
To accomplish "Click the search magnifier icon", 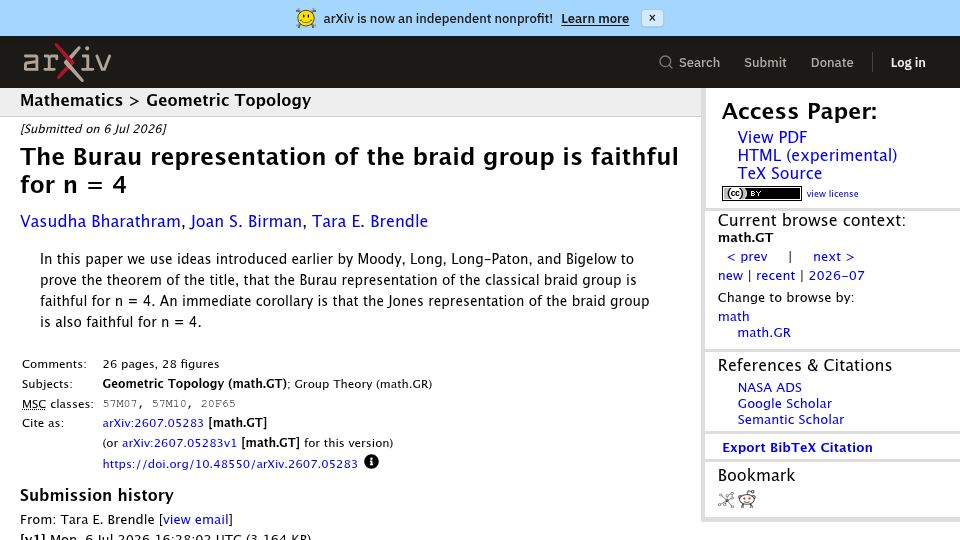I will pyautogui.click(x=666, y=62).
